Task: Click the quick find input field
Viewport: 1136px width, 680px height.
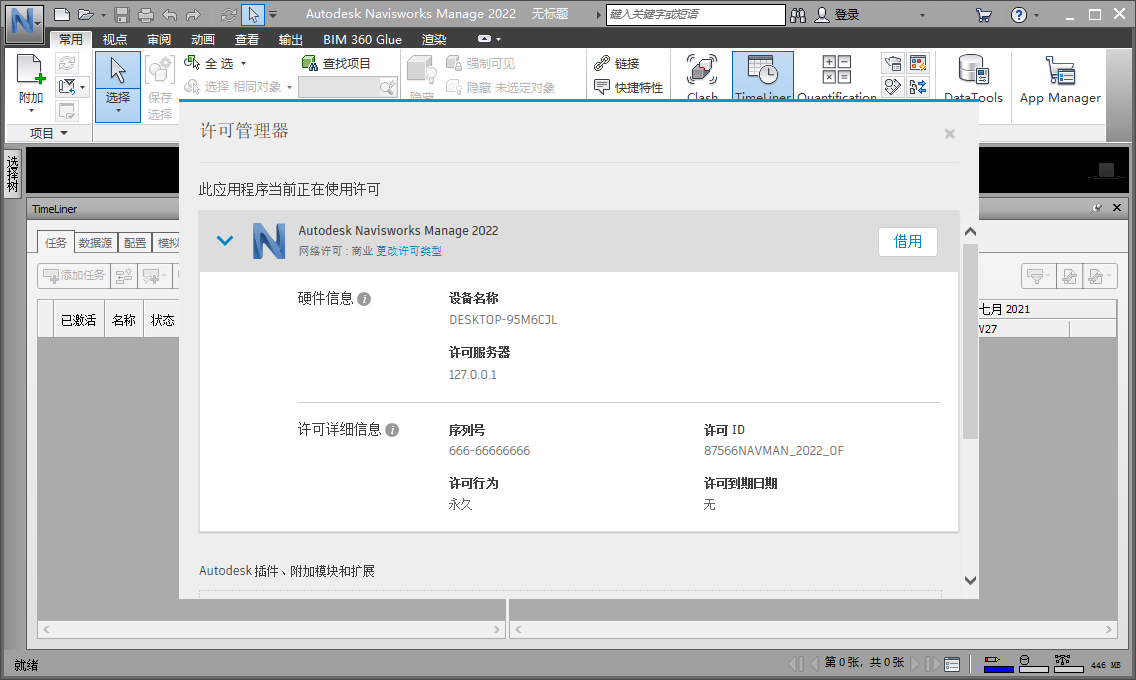Action: 339,88
